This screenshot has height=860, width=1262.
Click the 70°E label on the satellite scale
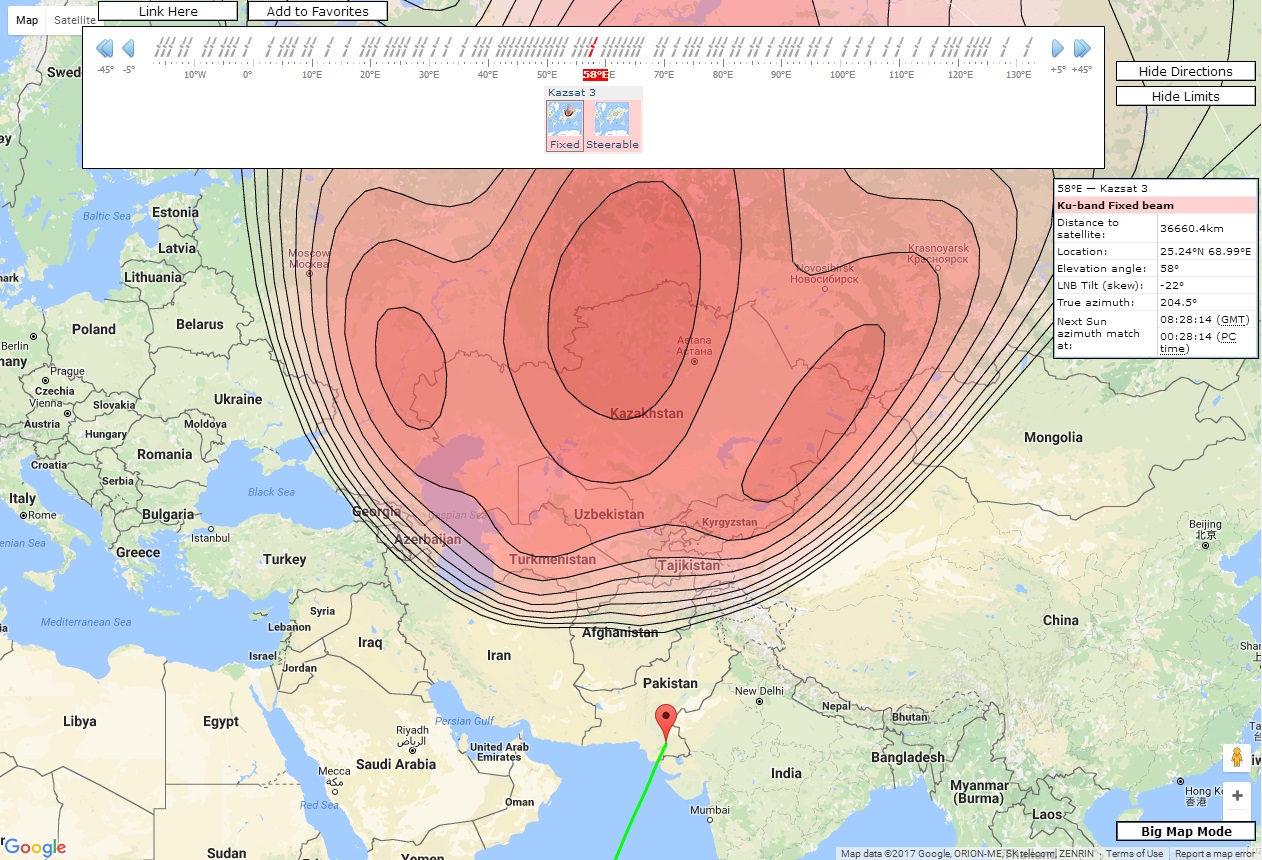pos(663,75)
